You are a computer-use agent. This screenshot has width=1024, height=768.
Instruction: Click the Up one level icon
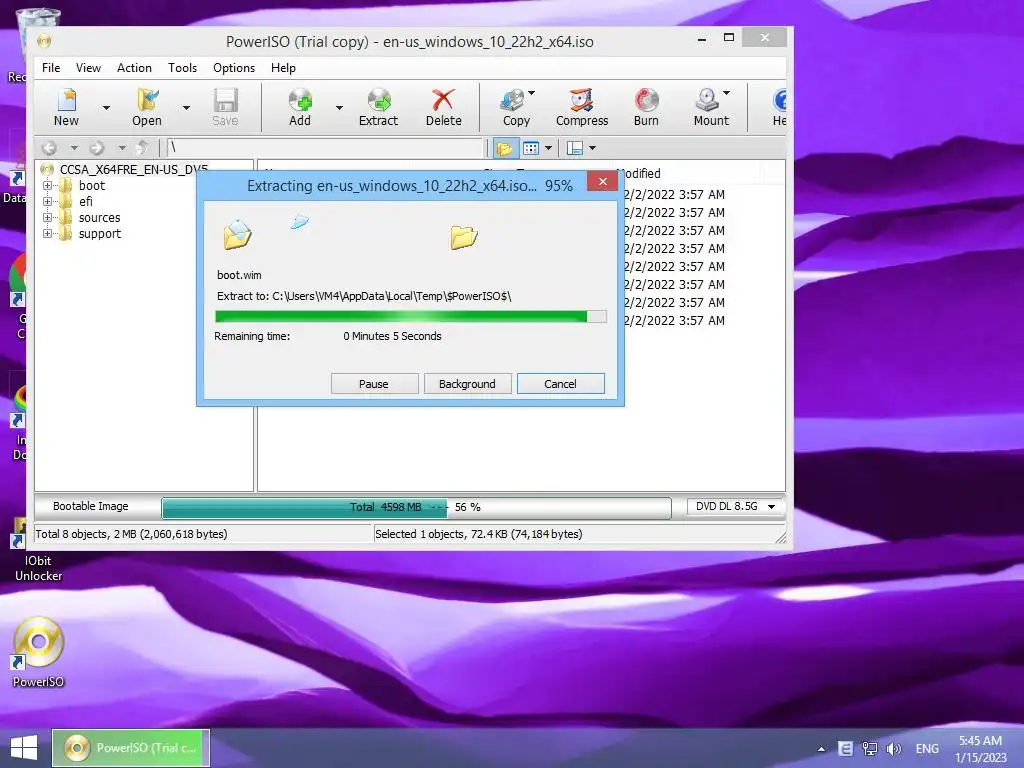[x=142, y=148]
